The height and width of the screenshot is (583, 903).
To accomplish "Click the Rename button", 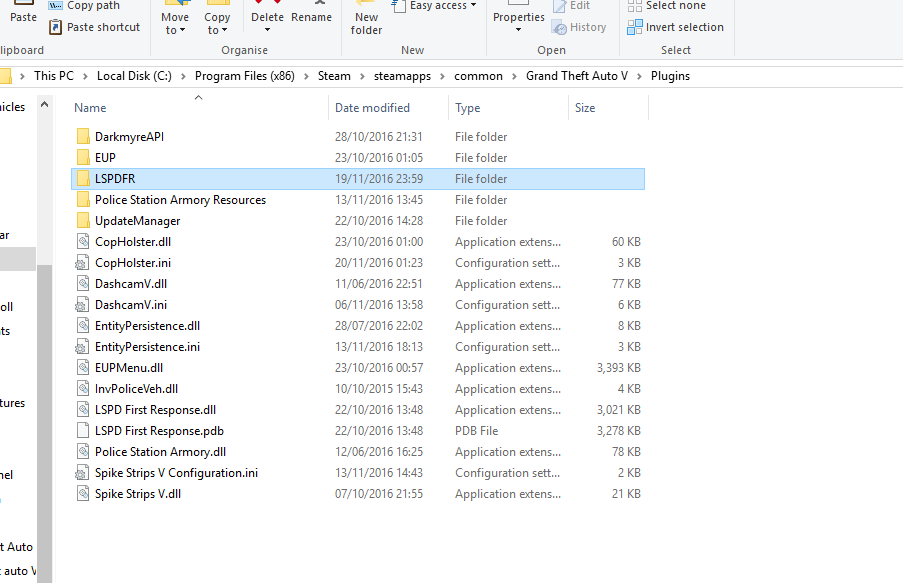I will click(x=312, y=13).
